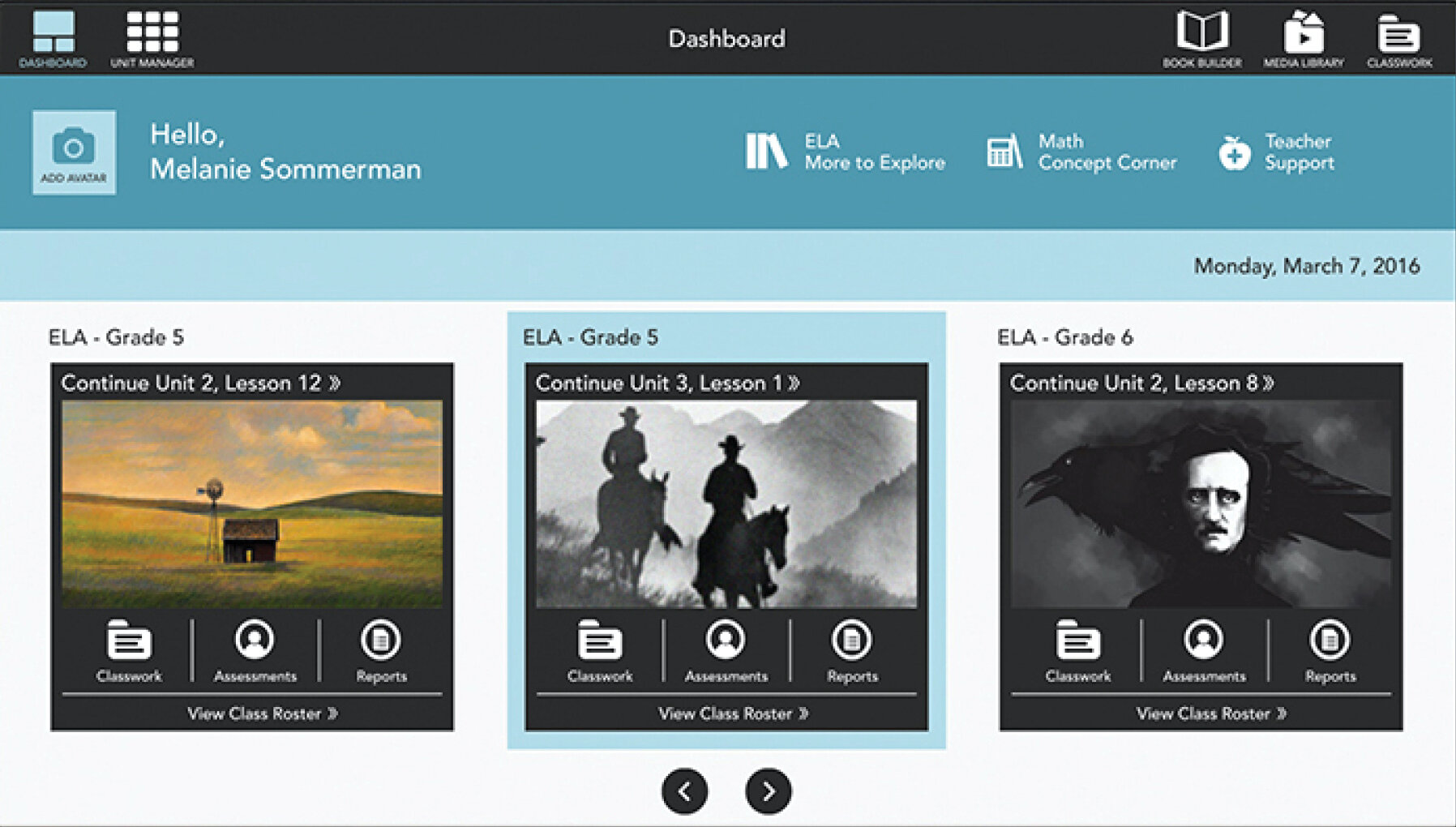Open the Teacher Support text link

point(1300,152)
